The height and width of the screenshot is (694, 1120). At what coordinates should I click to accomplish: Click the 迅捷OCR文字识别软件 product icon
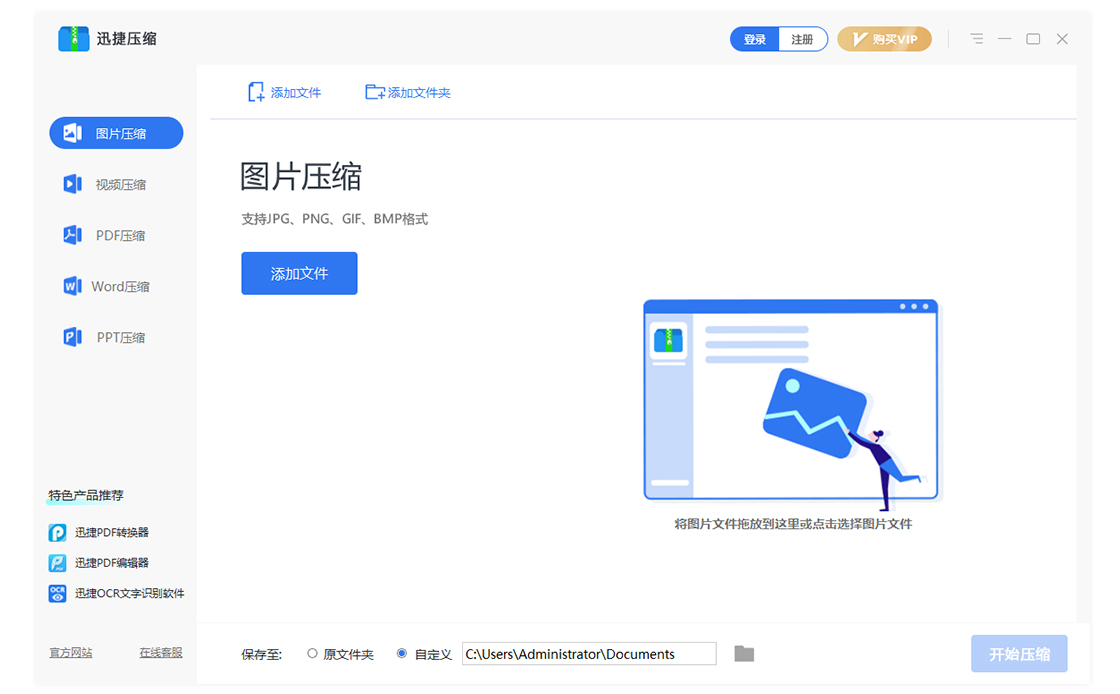point(57,593)
